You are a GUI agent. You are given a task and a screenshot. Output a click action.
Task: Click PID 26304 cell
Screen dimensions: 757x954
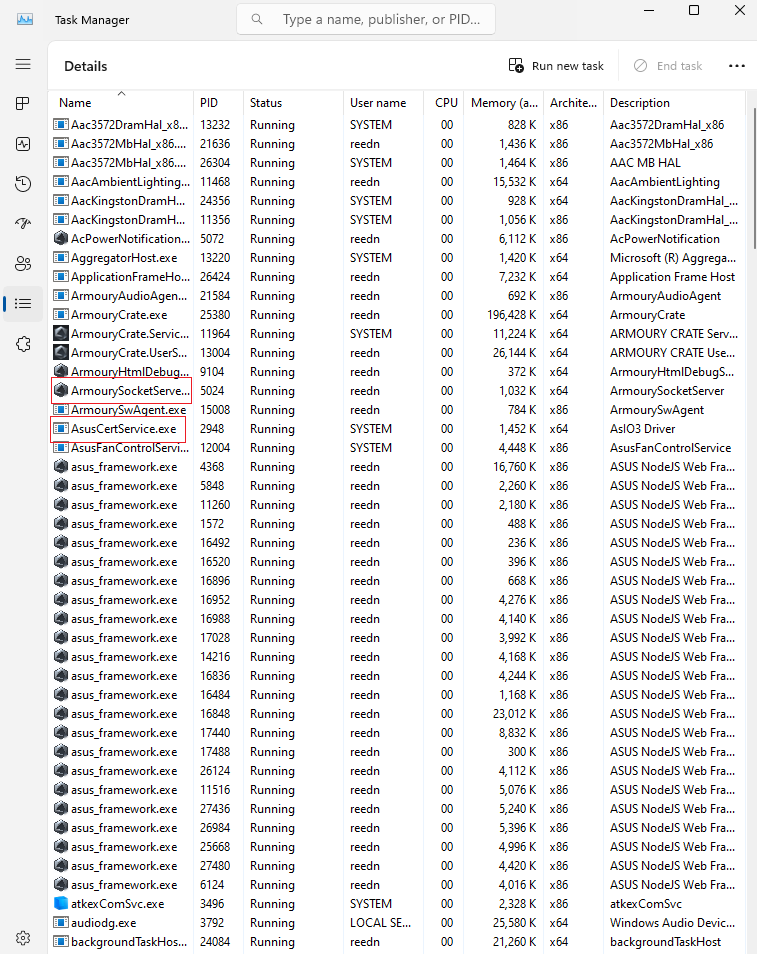[x=215, y=162]
